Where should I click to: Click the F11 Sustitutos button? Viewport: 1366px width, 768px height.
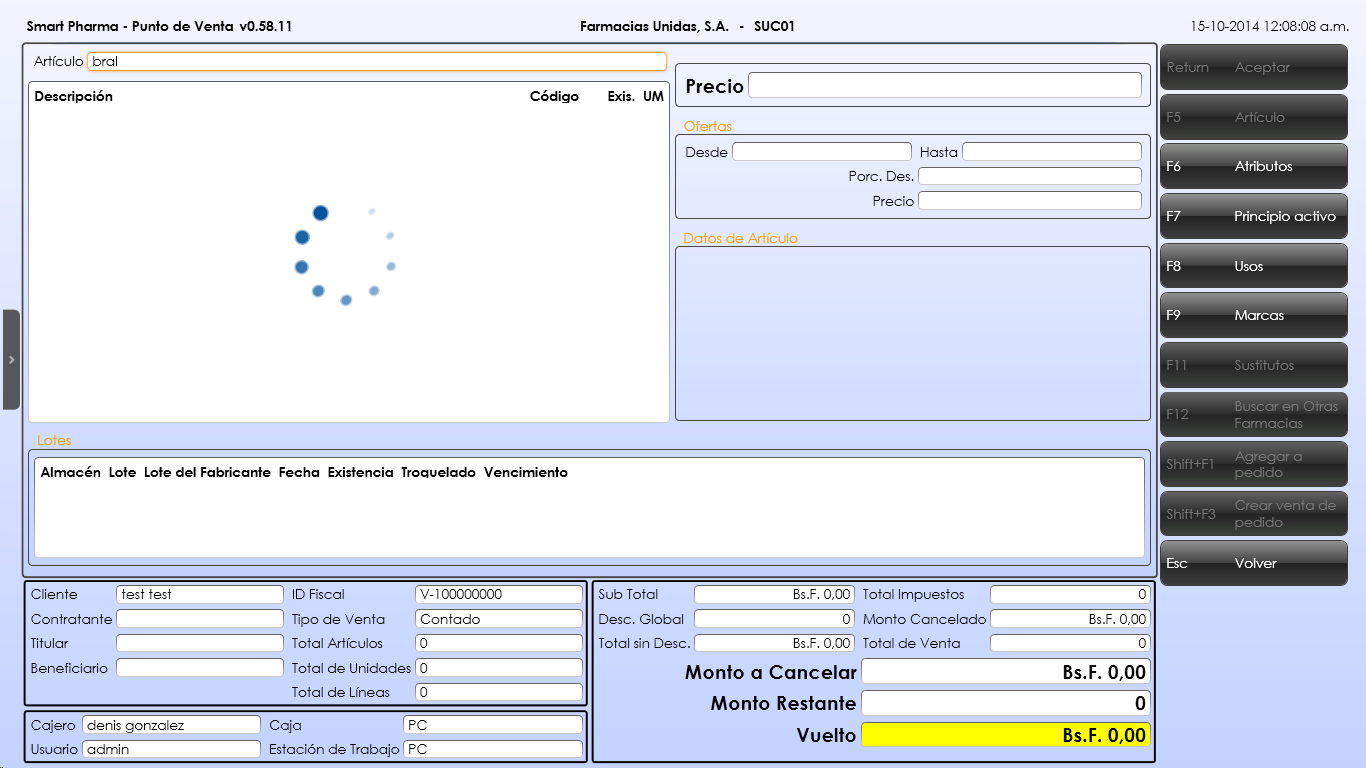pyautogui.click(x=1254, y=365)
